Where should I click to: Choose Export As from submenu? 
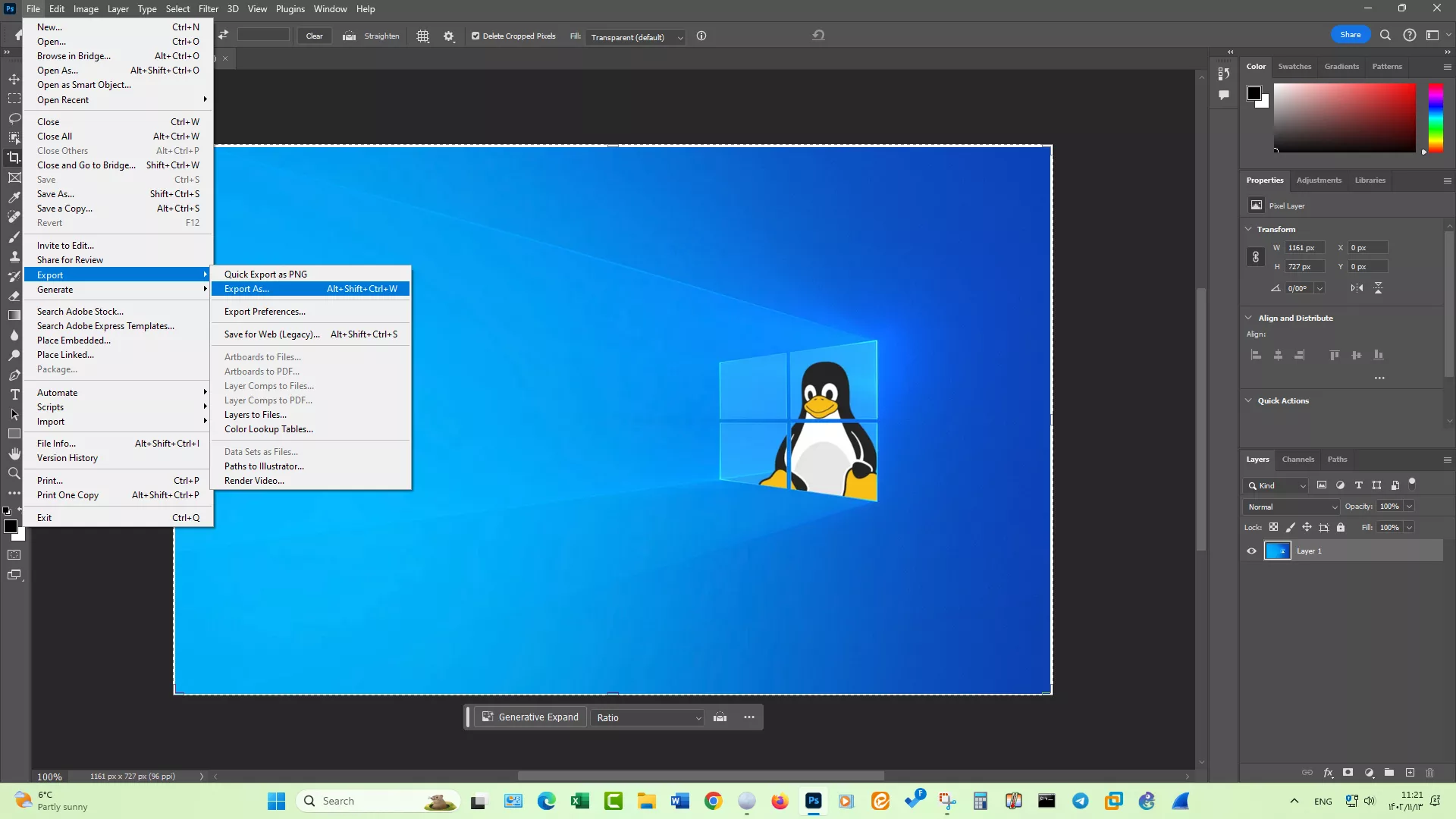(x=311, y=289)
